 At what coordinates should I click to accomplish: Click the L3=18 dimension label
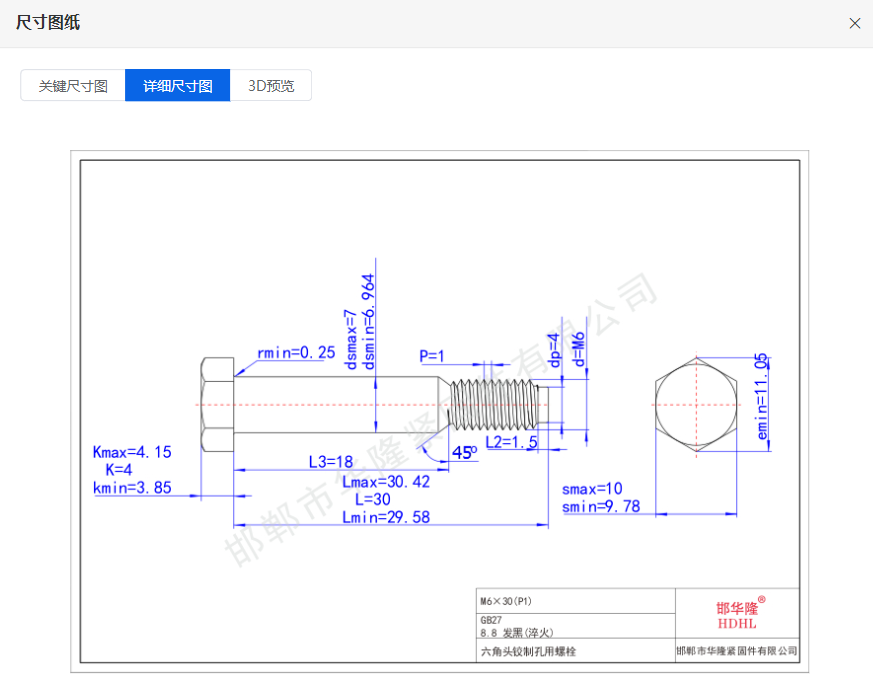[330, 462]
